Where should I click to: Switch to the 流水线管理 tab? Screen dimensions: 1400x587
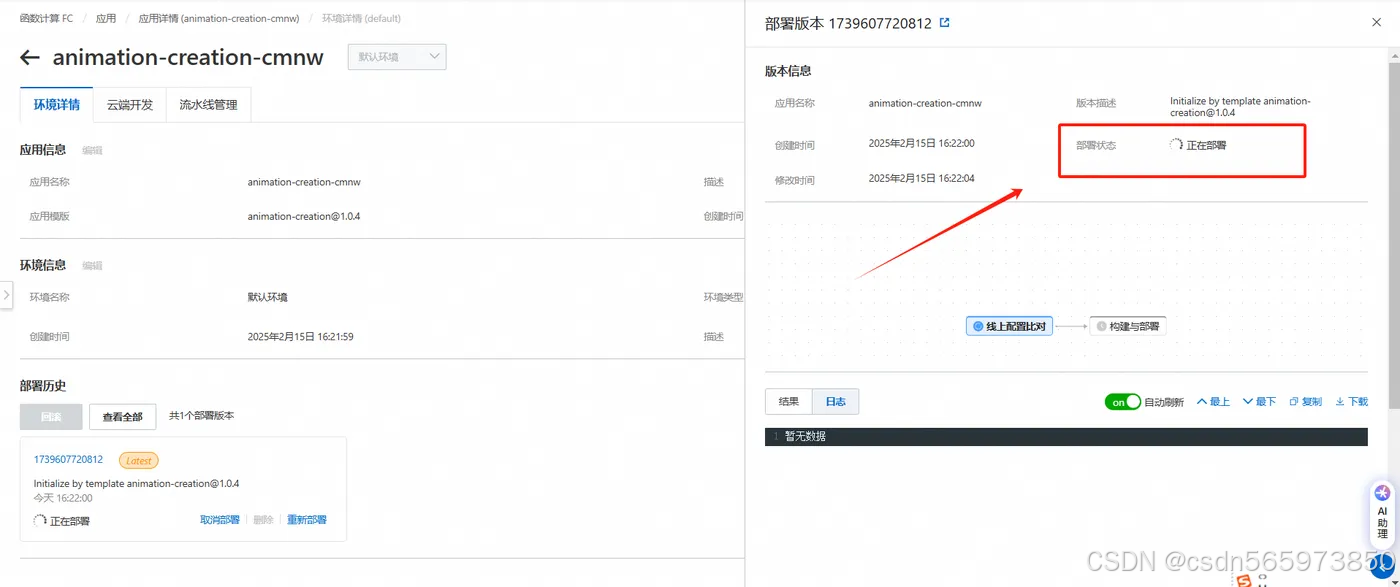coord(209,104)
